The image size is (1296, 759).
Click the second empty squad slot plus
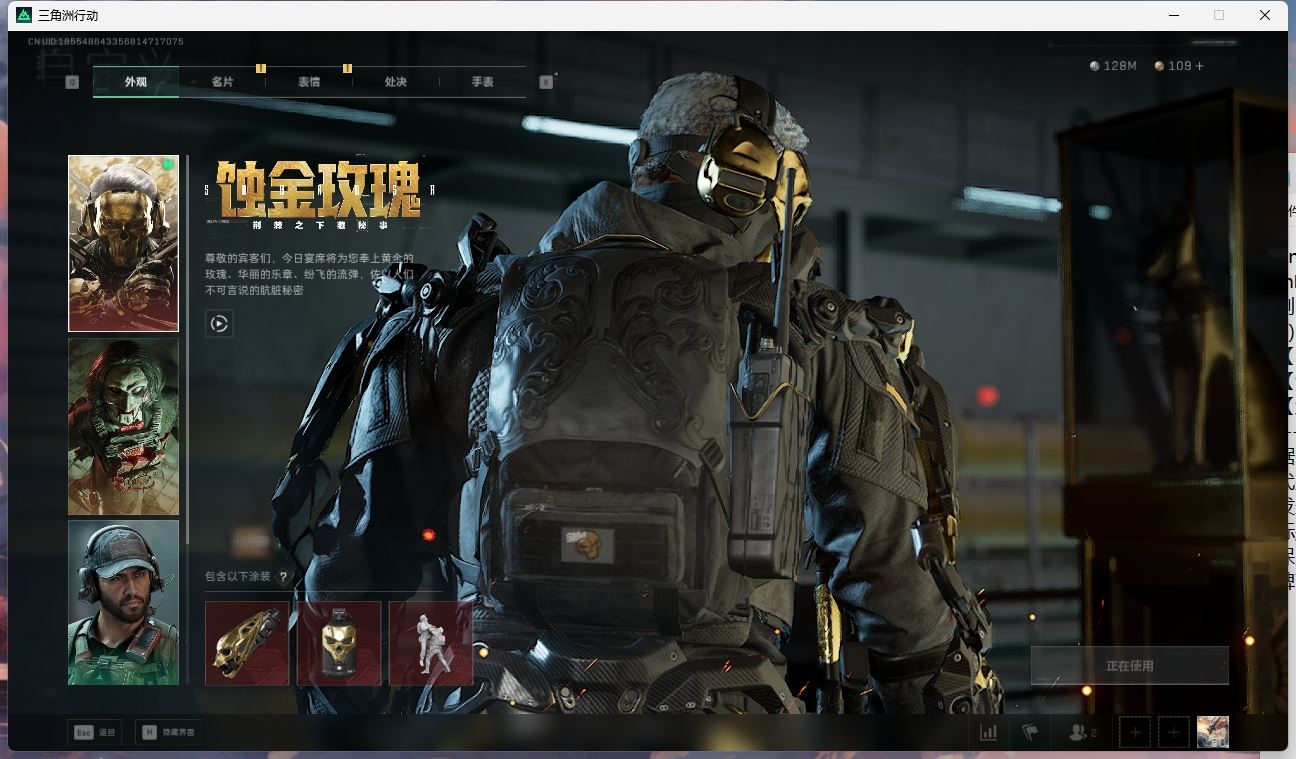pos(1174,732)
